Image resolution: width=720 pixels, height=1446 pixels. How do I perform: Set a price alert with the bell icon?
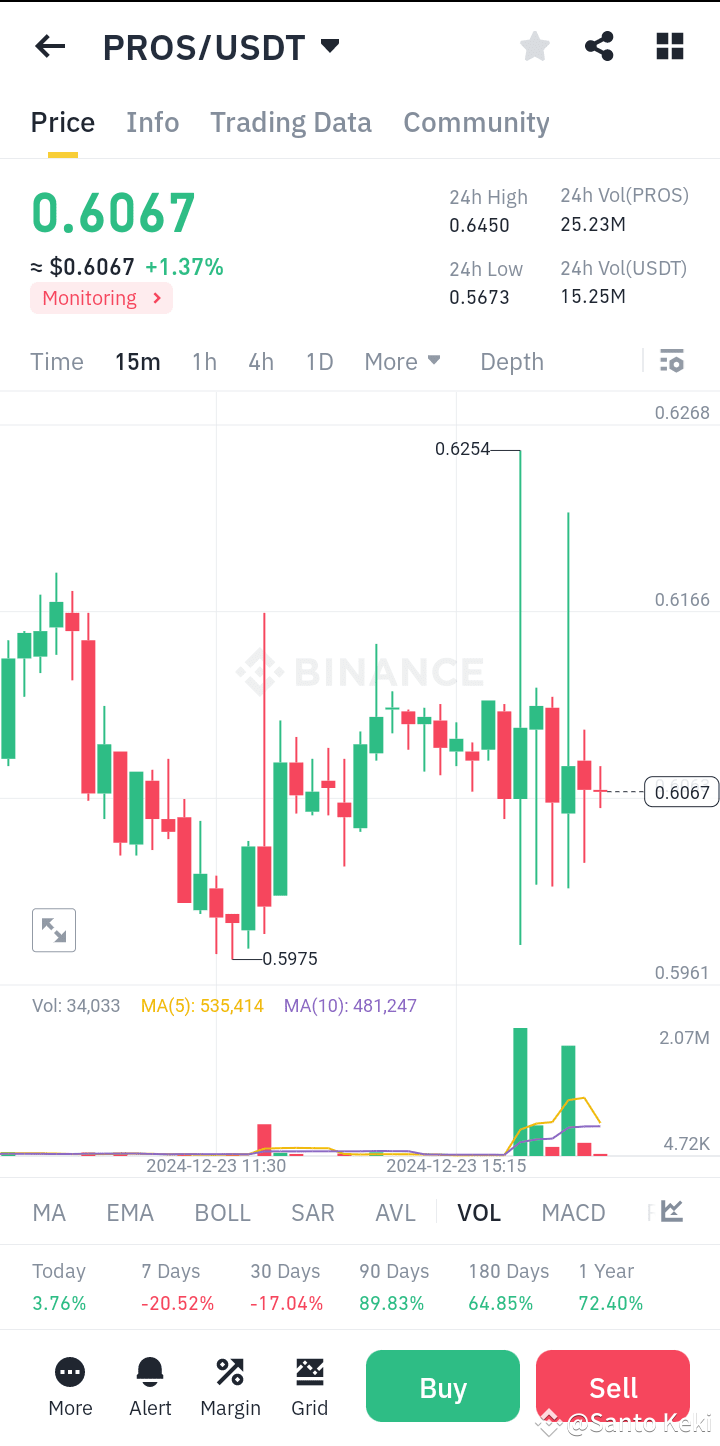150,1386
